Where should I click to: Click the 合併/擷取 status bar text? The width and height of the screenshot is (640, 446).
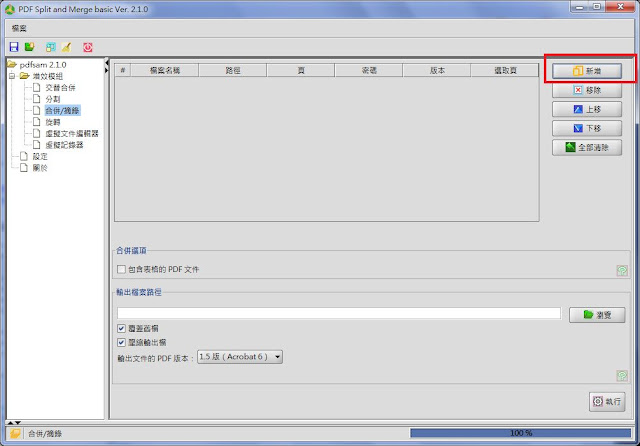[x=45, y=433]
